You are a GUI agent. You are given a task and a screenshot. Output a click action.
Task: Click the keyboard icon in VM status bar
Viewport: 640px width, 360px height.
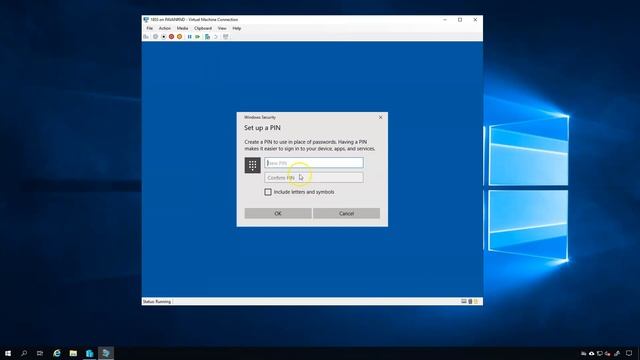[464, 302]
